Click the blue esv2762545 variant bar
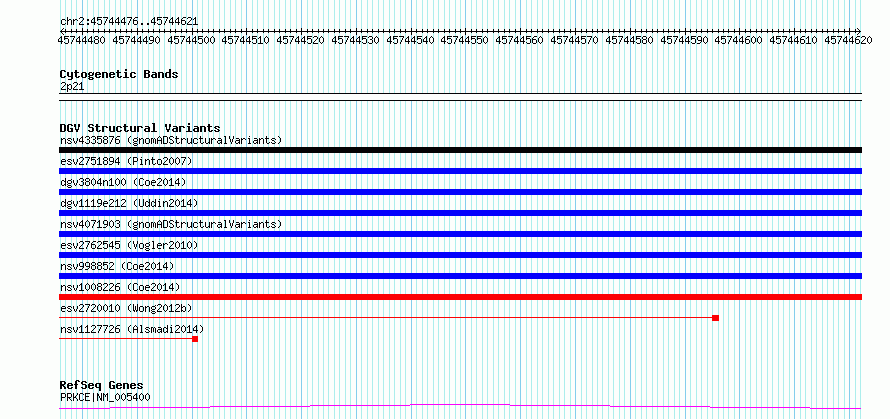This screenshot has height=419, width=890. pos(460,255)
